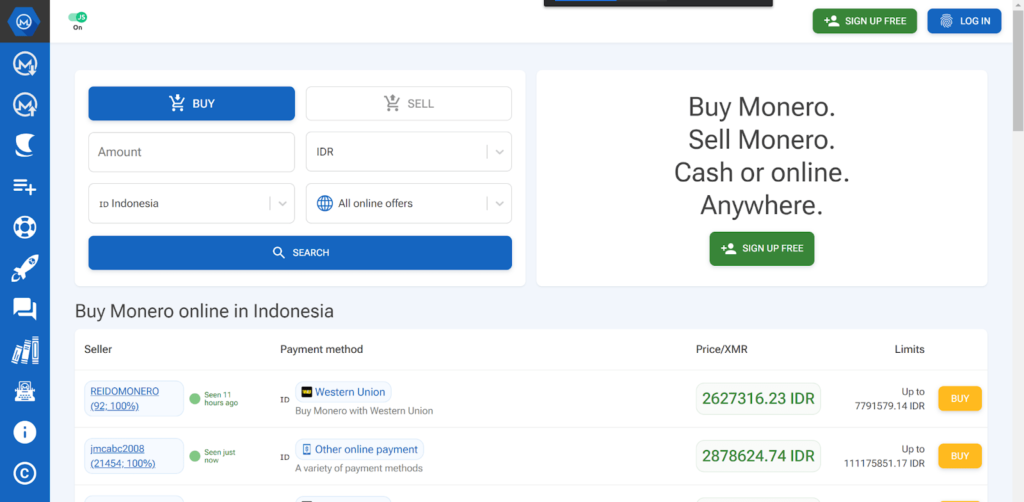Click the post-an-ad list-plus sidebar icon
Image resolution: width=1024 pixels, height=502 pixels.
pyautogui.click(x=25, y=187)
